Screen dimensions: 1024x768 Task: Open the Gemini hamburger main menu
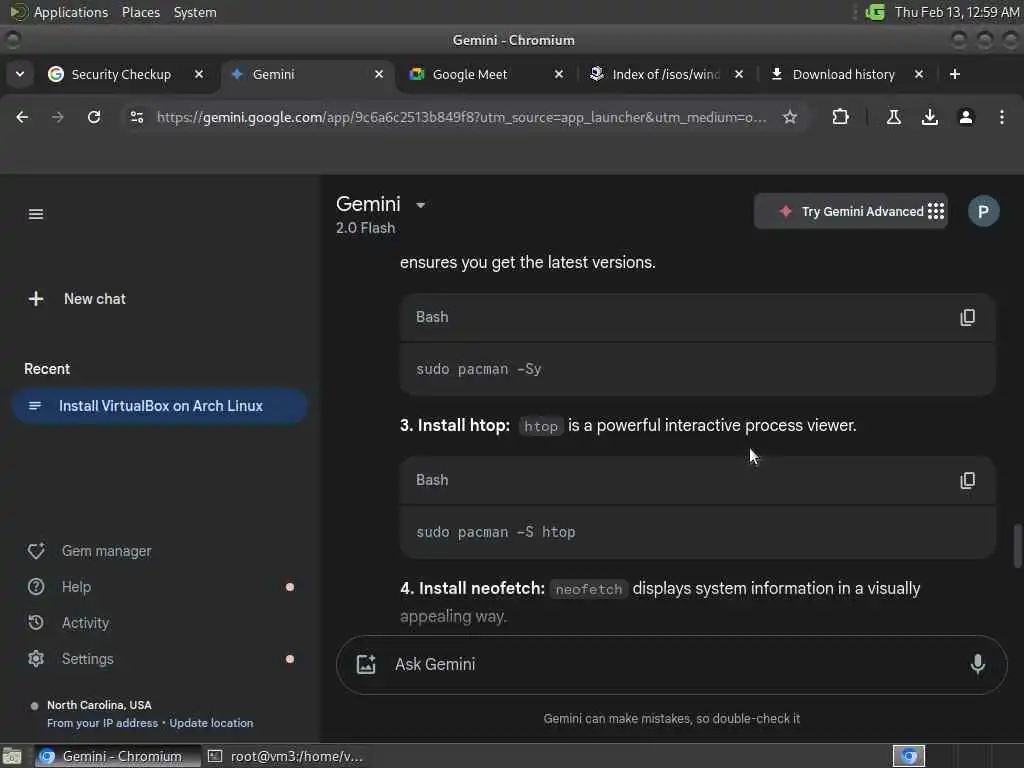click(36, 214)
